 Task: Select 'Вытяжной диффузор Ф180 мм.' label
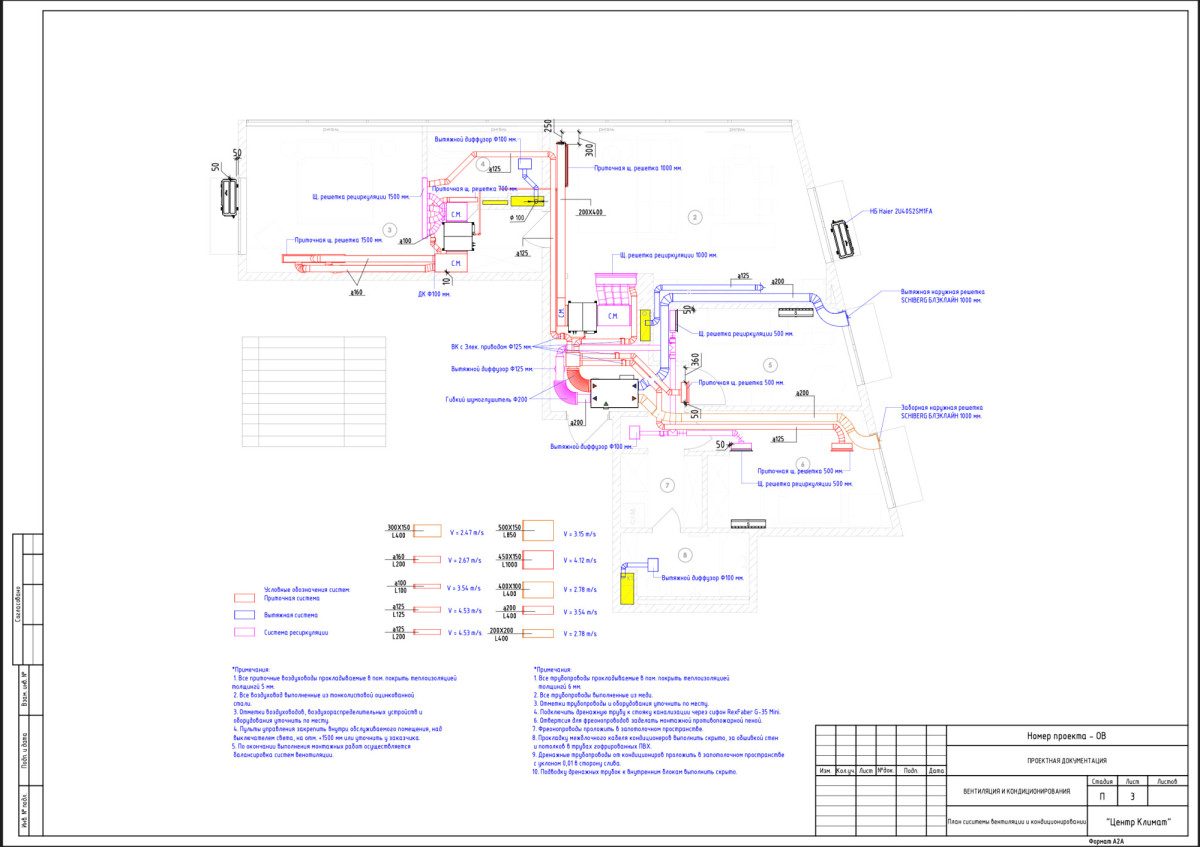pyautogui.click(x=475, y=139)
